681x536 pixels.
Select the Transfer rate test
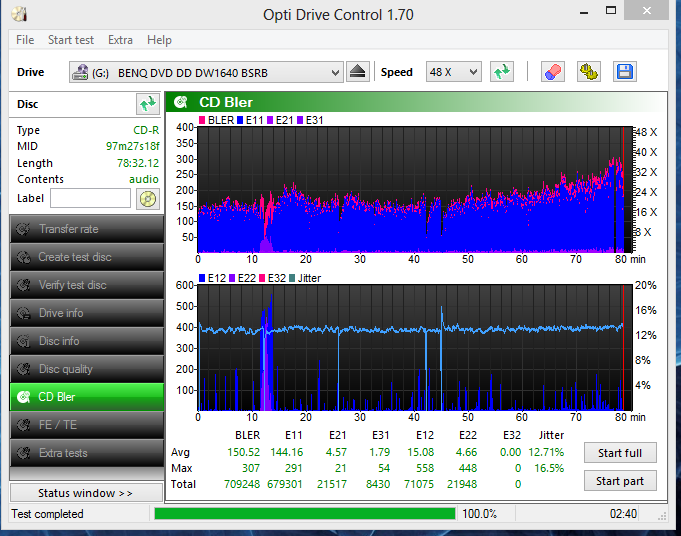[x=87, y=229]
